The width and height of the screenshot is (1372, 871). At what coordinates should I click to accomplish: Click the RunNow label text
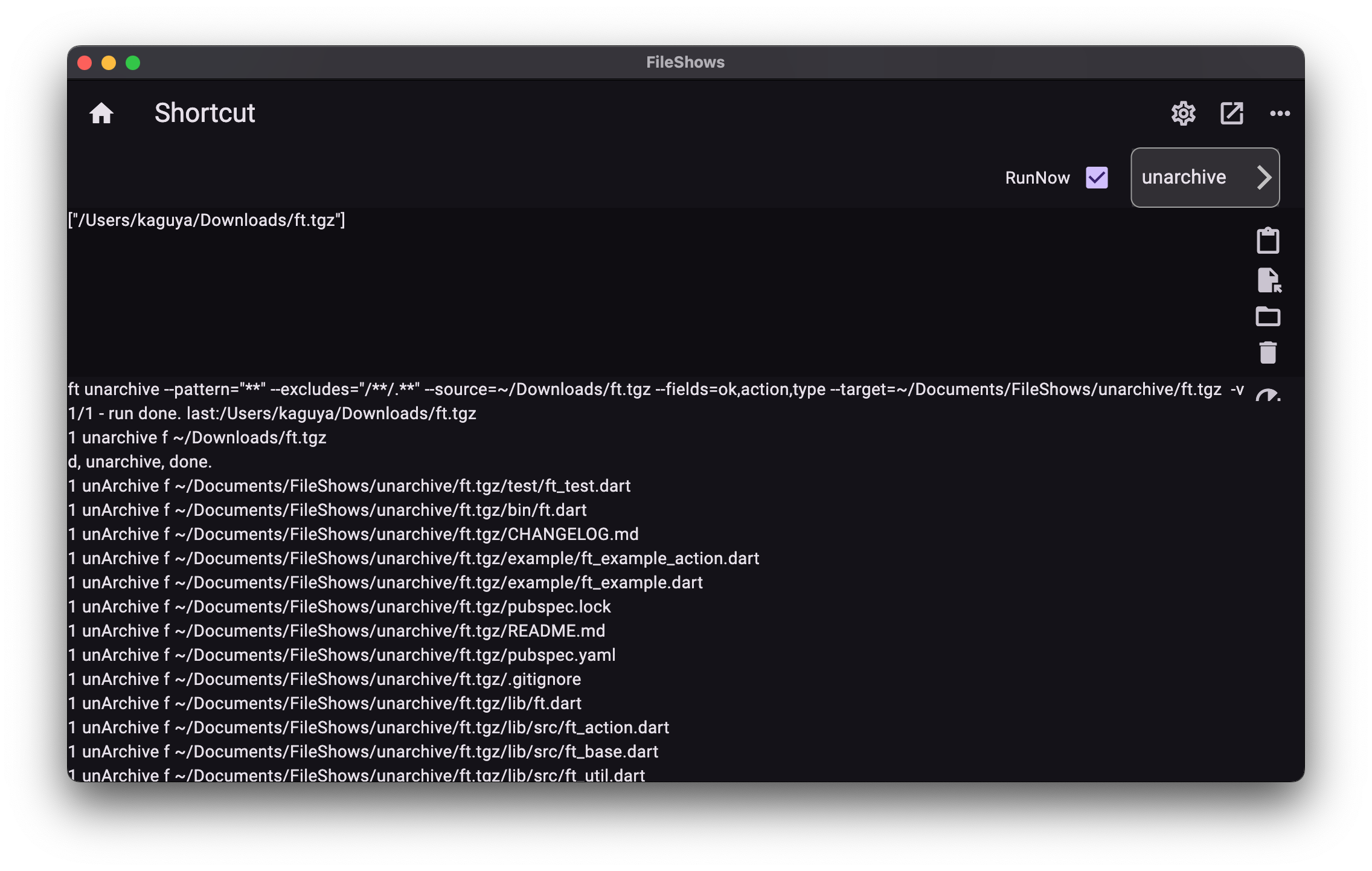pyautogui.click(x=1037, y=178)
